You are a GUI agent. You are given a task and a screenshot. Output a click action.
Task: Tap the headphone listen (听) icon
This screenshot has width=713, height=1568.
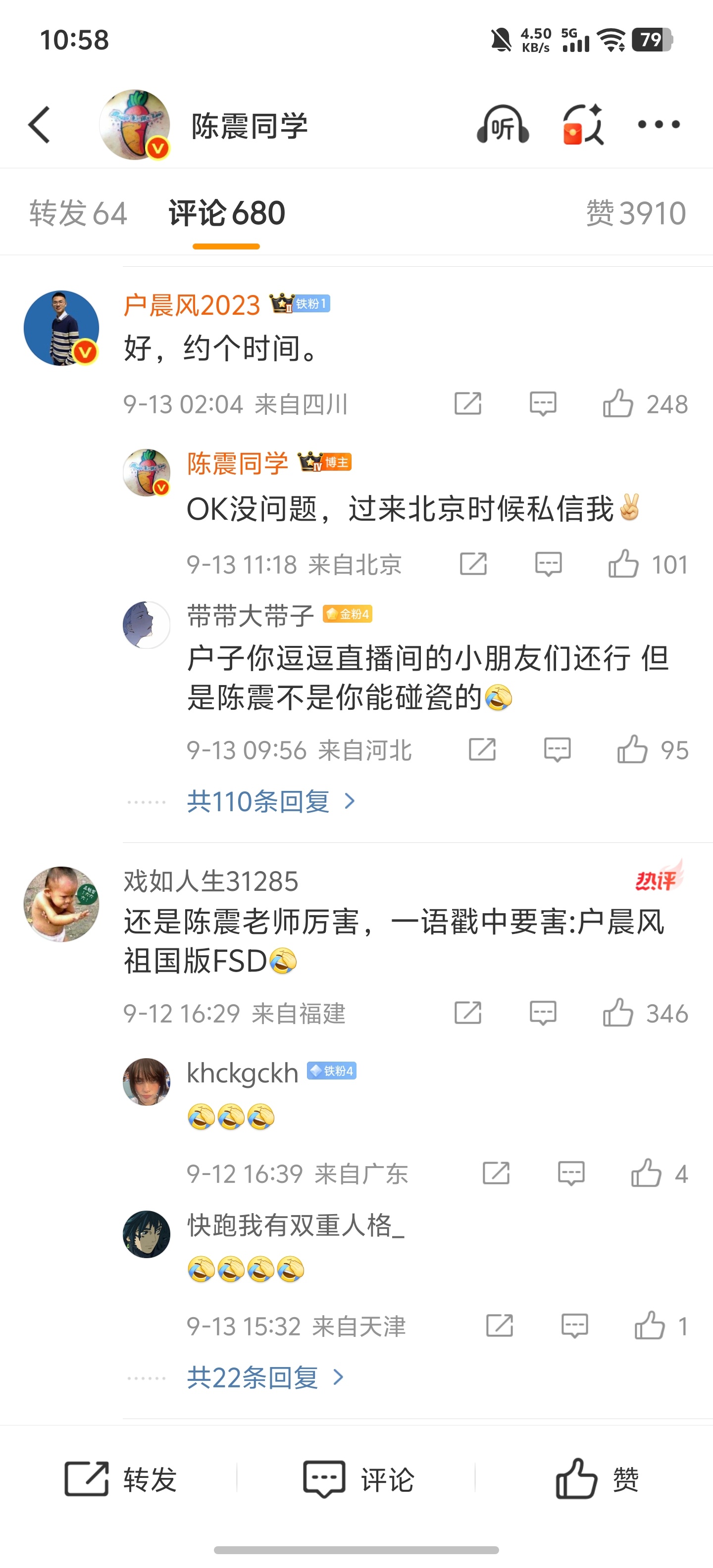[x=503, y=125]
